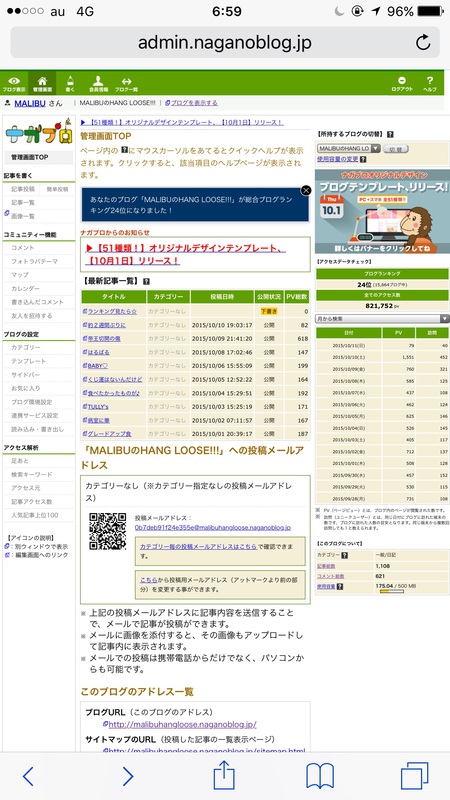Close the ranking notification with X
The image size is (450, 800).
[x=306, y=190]
